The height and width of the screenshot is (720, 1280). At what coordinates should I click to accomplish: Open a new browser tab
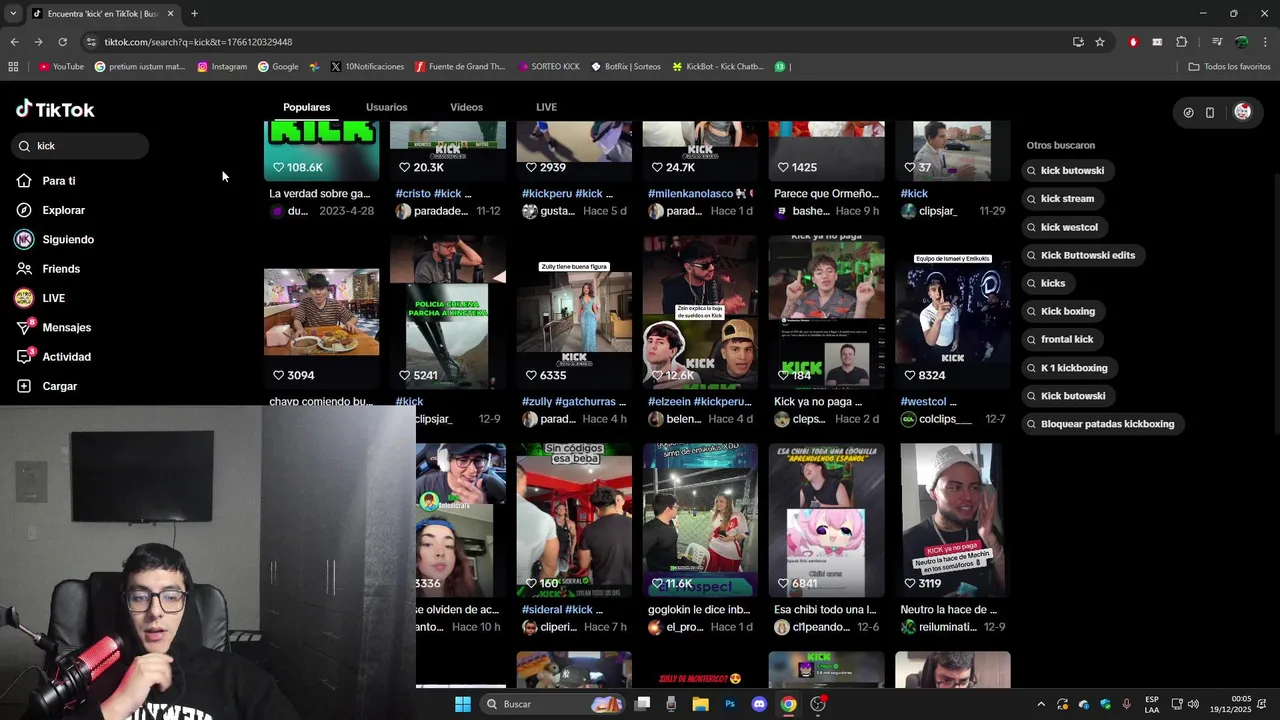(x=194, y=14)
